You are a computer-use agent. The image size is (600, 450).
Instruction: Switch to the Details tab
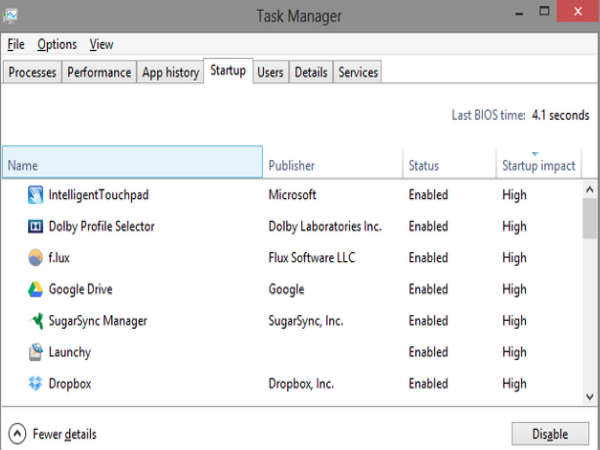[311, 72]
